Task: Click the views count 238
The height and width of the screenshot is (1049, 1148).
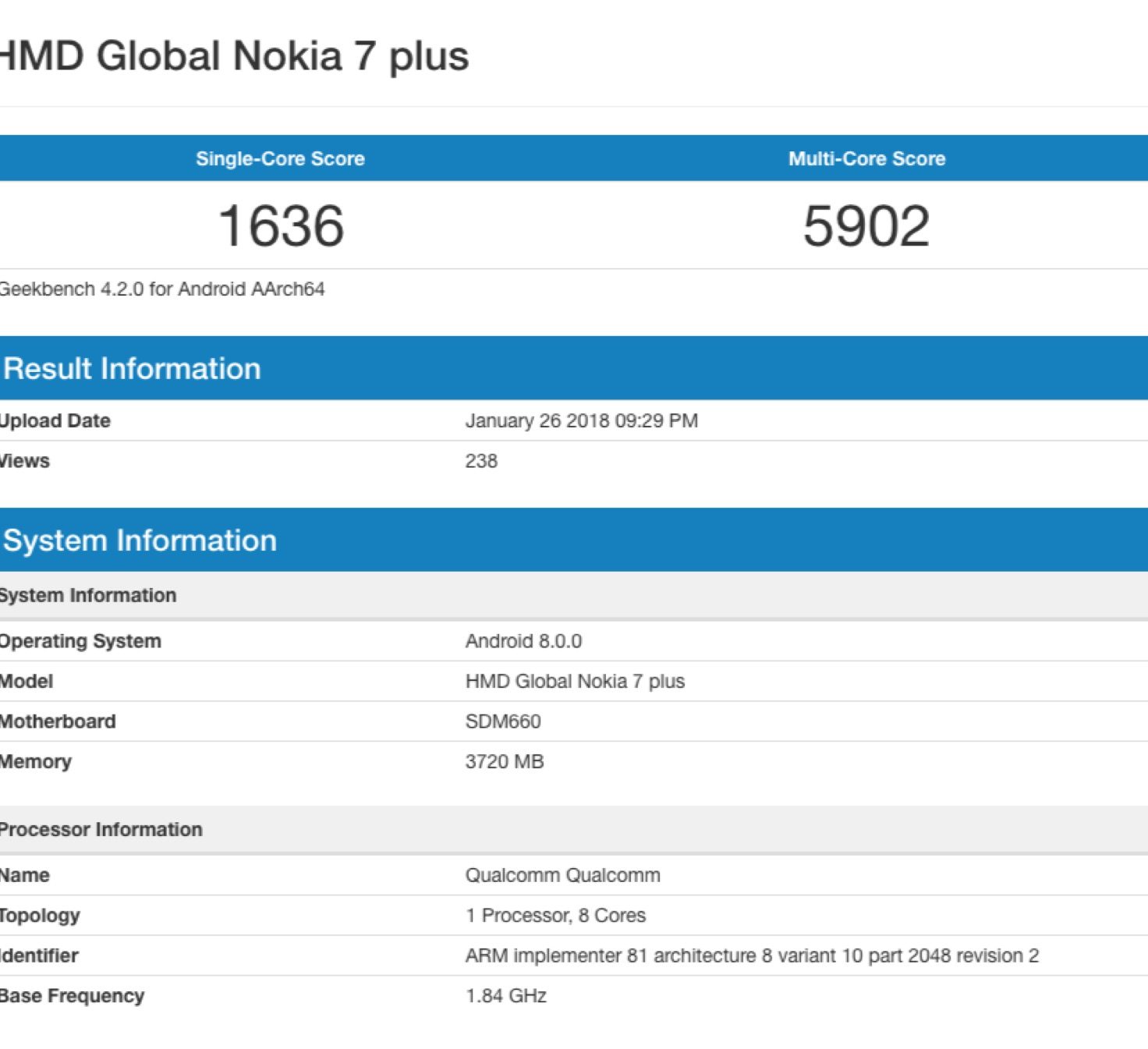Action: tap(481, 461)
